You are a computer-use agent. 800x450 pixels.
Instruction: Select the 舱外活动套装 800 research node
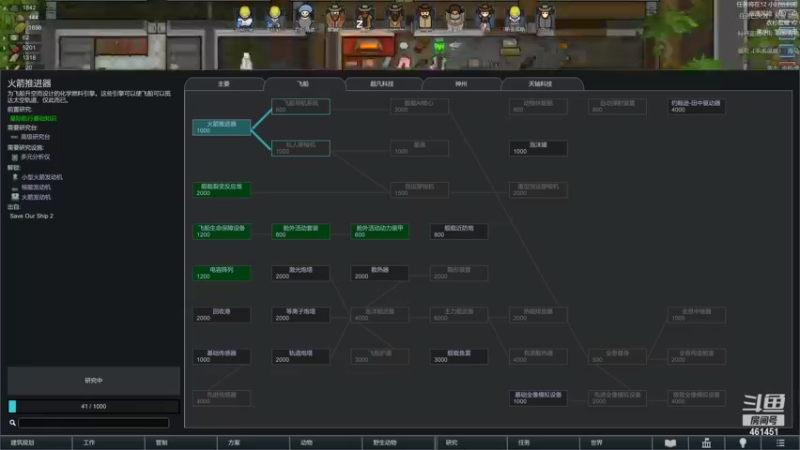click(x=301, y=231)
